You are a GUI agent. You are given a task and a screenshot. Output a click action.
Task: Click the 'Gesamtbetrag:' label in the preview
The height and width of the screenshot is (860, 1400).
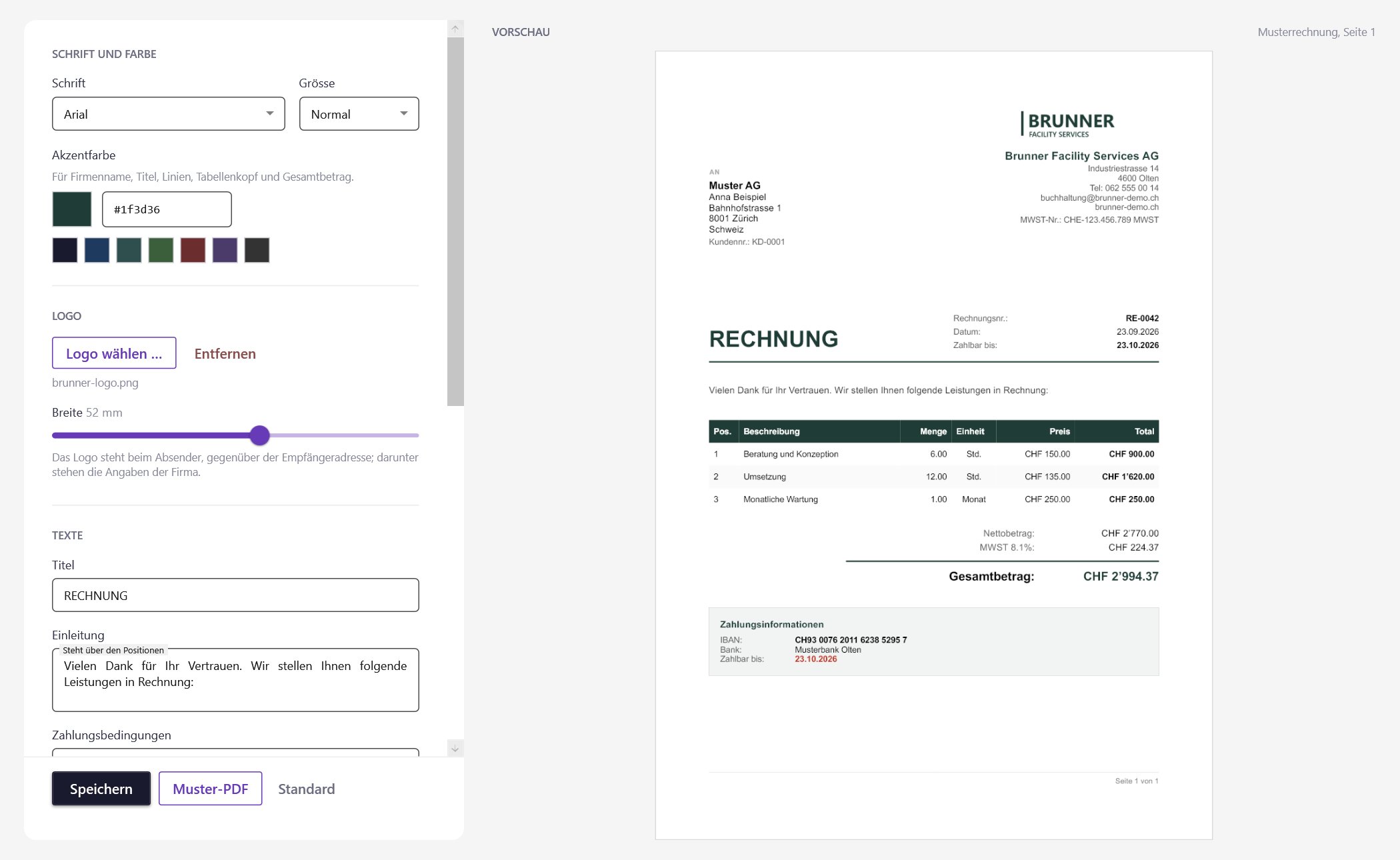[991, 576]
